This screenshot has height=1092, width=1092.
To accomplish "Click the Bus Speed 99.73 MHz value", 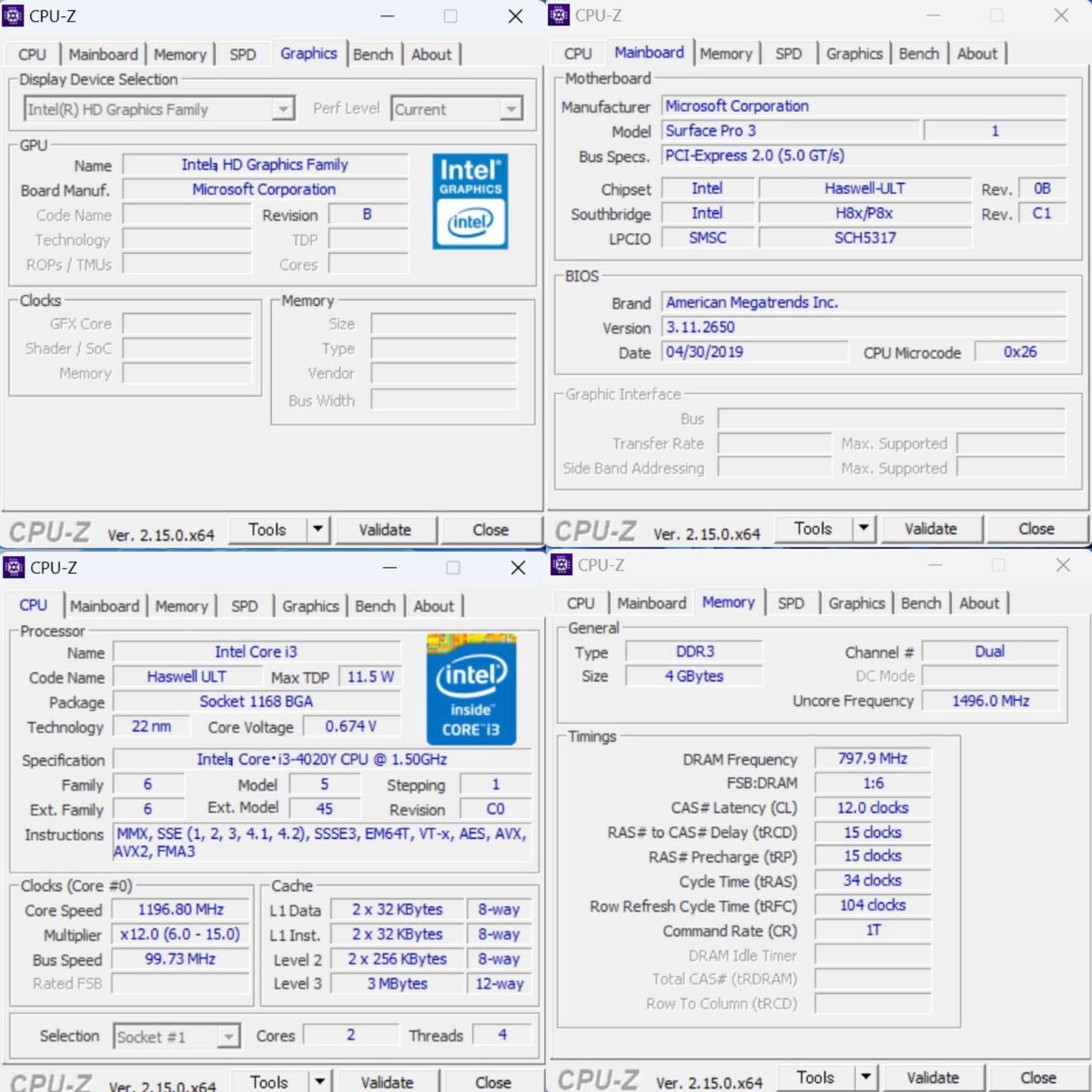I will 180,959.
